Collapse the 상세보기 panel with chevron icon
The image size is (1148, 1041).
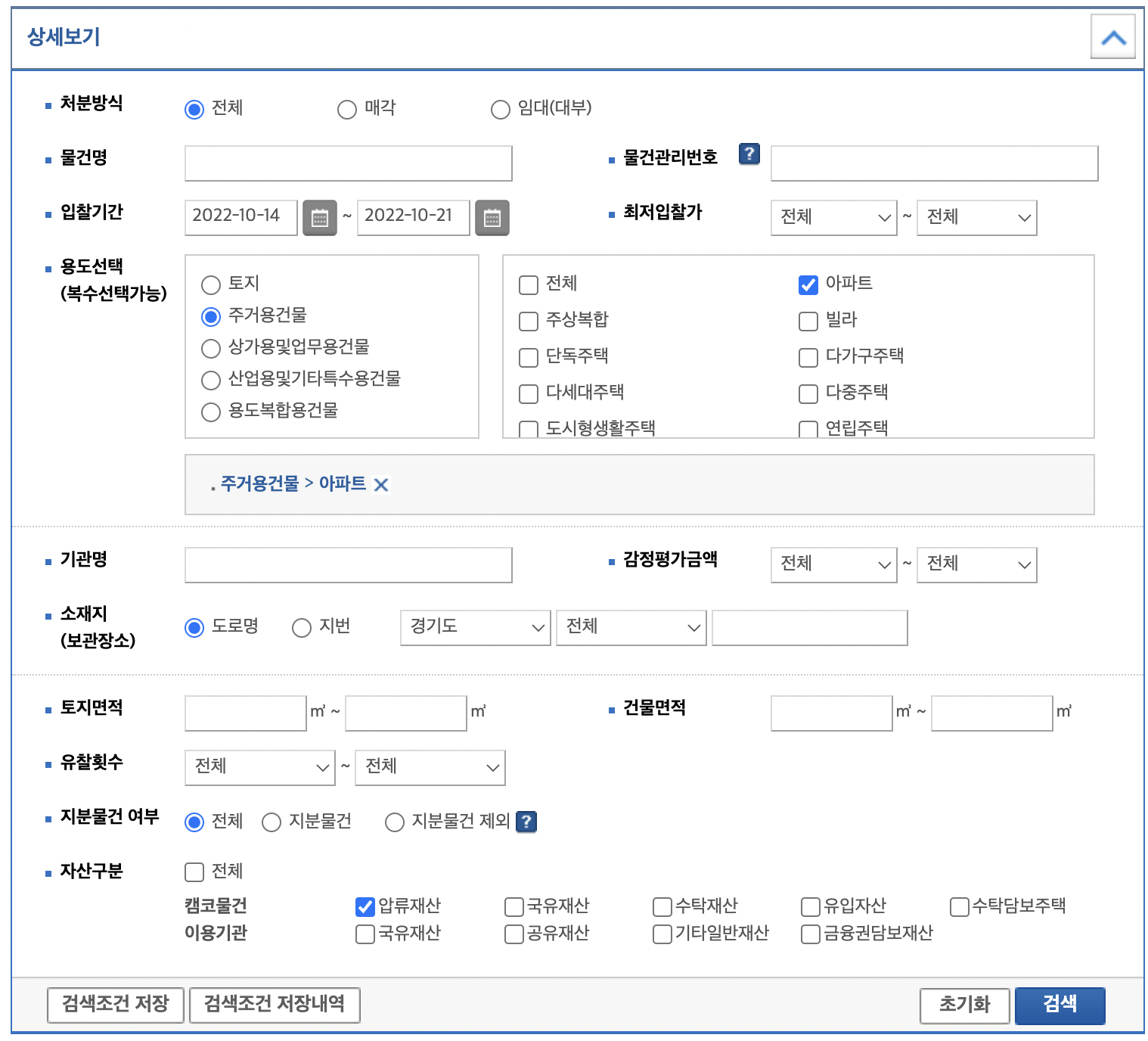(1112, 37)
